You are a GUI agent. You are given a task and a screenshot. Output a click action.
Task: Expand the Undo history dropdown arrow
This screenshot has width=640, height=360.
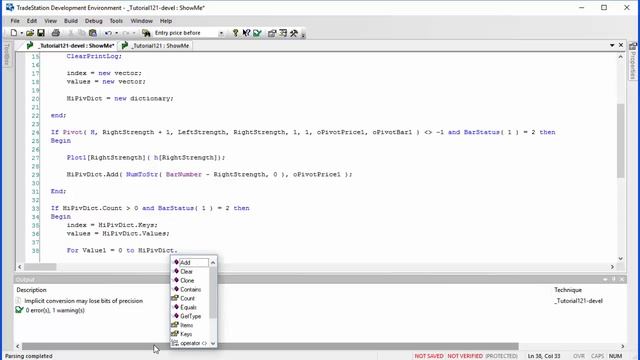117,33
